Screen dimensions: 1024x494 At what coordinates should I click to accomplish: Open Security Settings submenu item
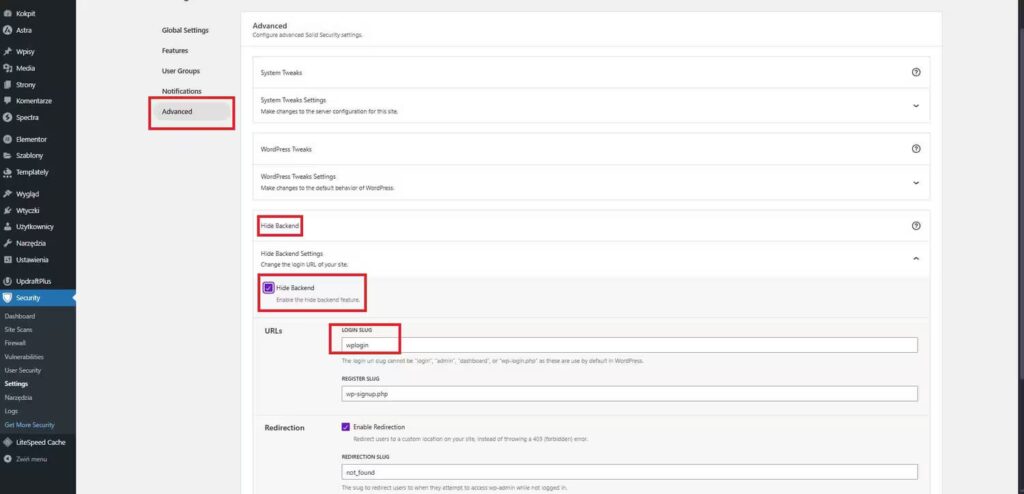(16, 384)
